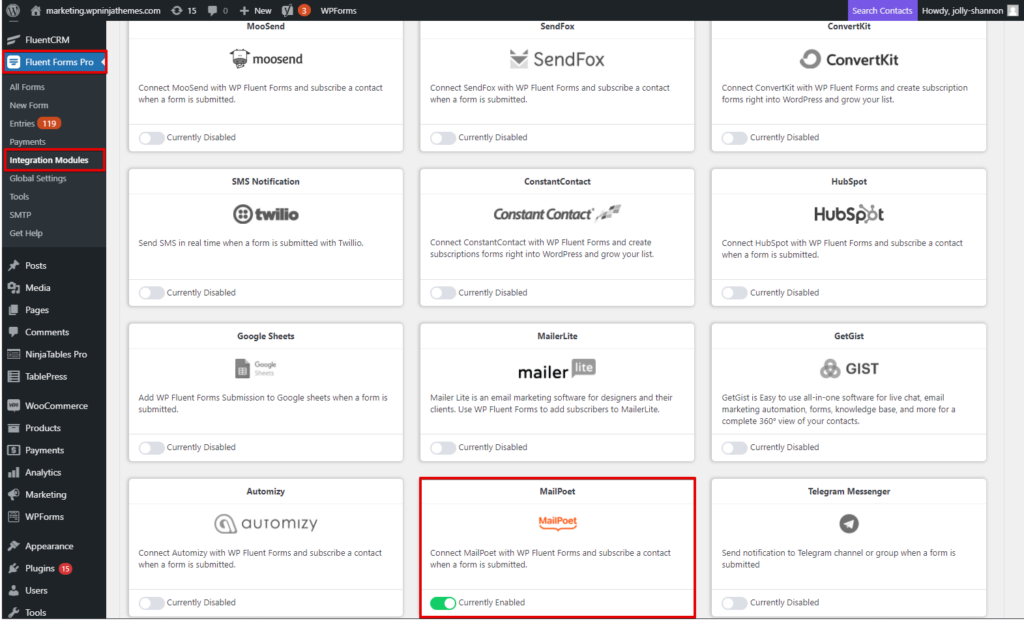1024x621 pixels.
Task: Enable the GetGist integration toggle
Action: pyautogui.click(x=734, y=448)
